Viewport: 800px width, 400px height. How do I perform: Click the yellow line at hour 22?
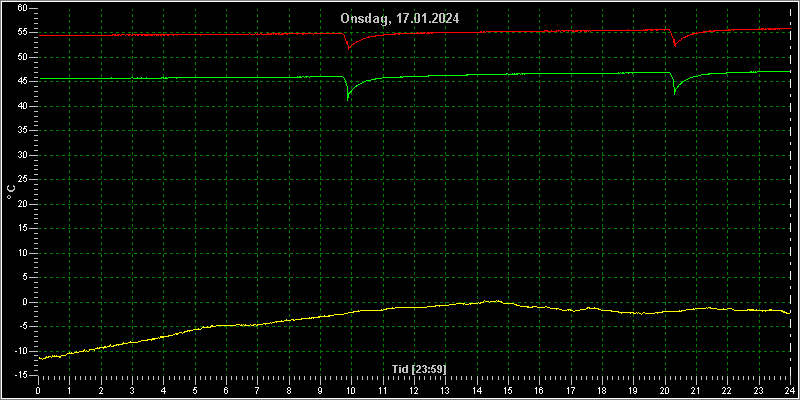point(728,309)
